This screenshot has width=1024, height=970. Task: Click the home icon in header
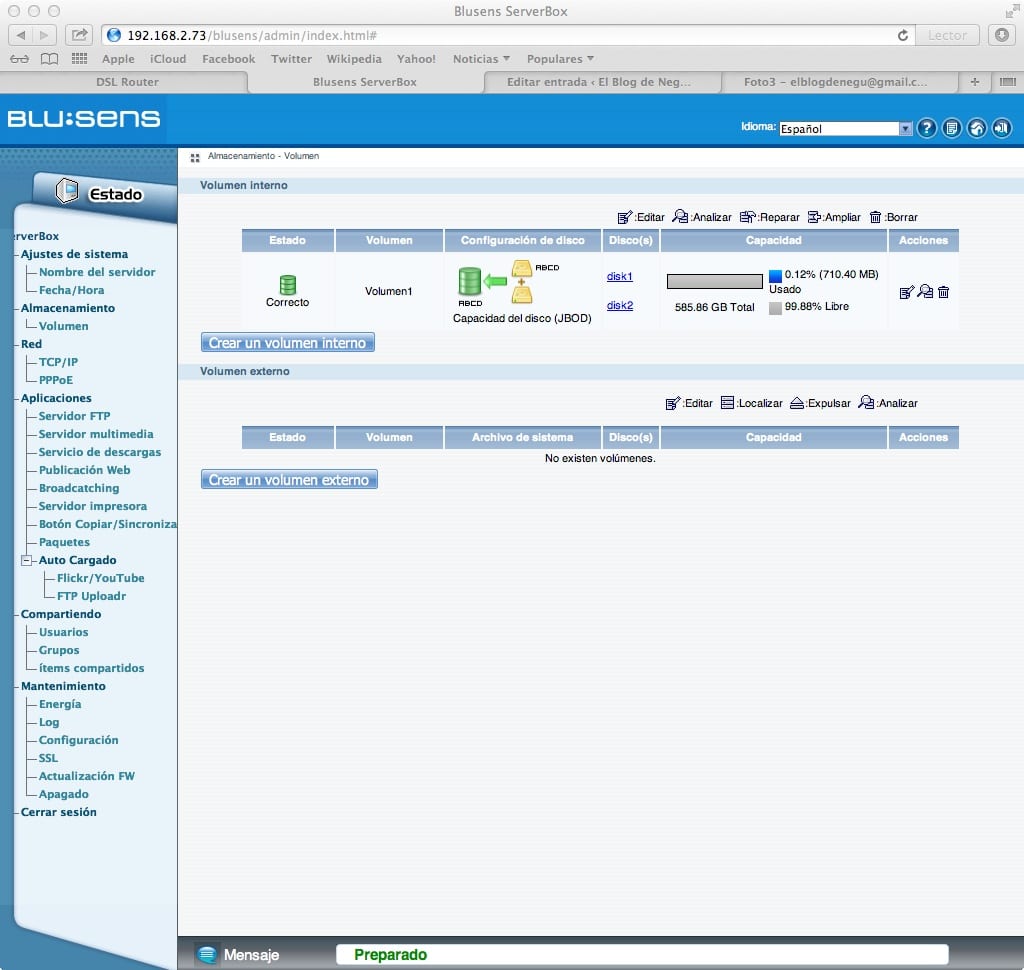tap(977, 128)
